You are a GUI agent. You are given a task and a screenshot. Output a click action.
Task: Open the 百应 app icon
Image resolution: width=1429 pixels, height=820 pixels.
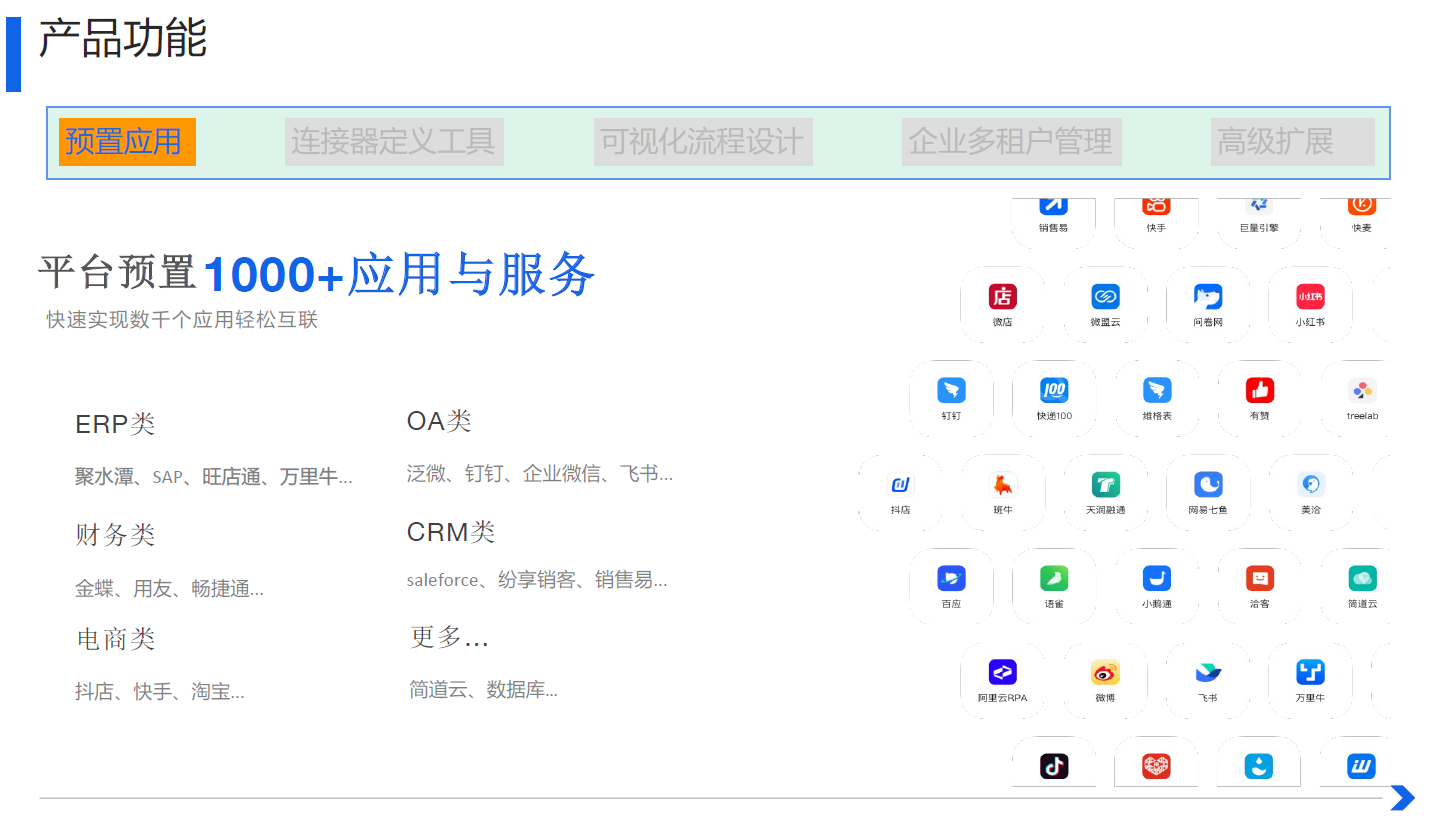point(951,578)
